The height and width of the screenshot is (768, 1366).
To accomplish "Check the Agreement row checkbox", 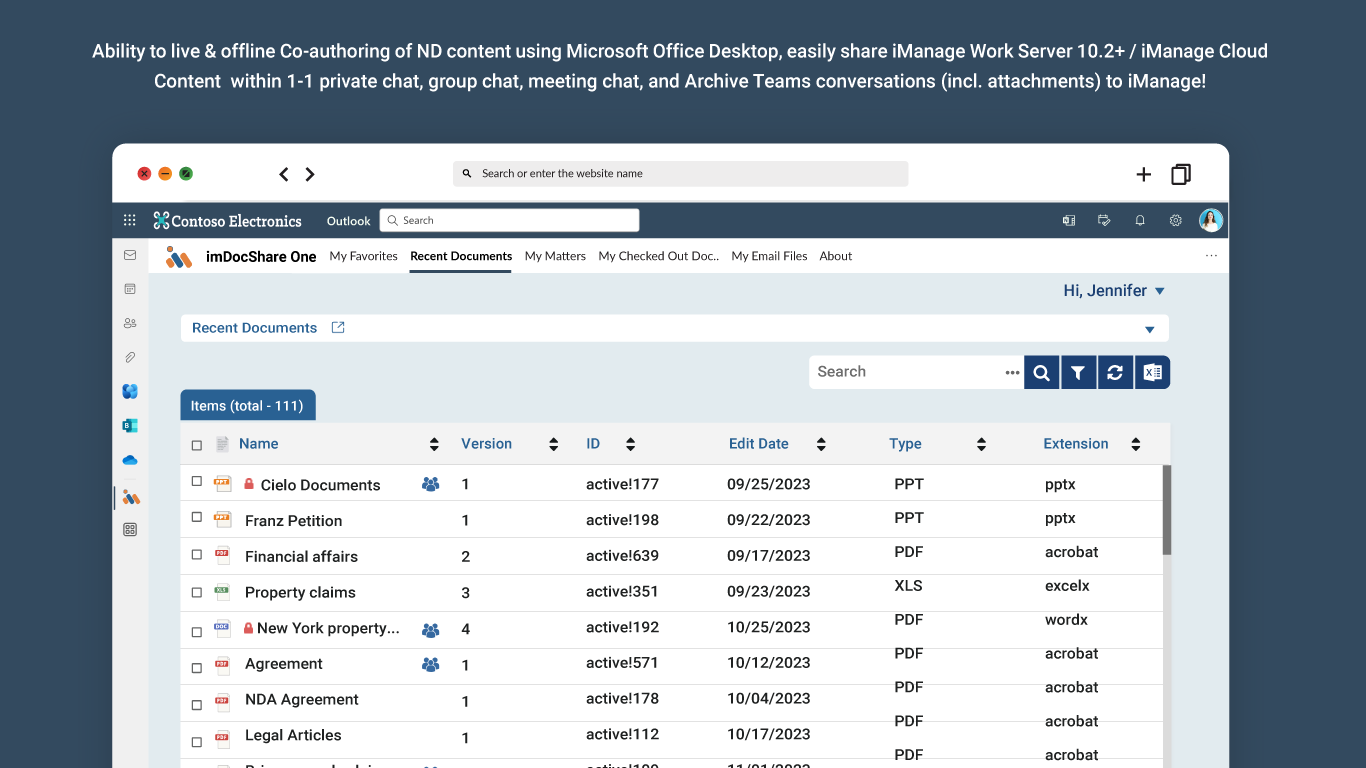I will 197,667.
